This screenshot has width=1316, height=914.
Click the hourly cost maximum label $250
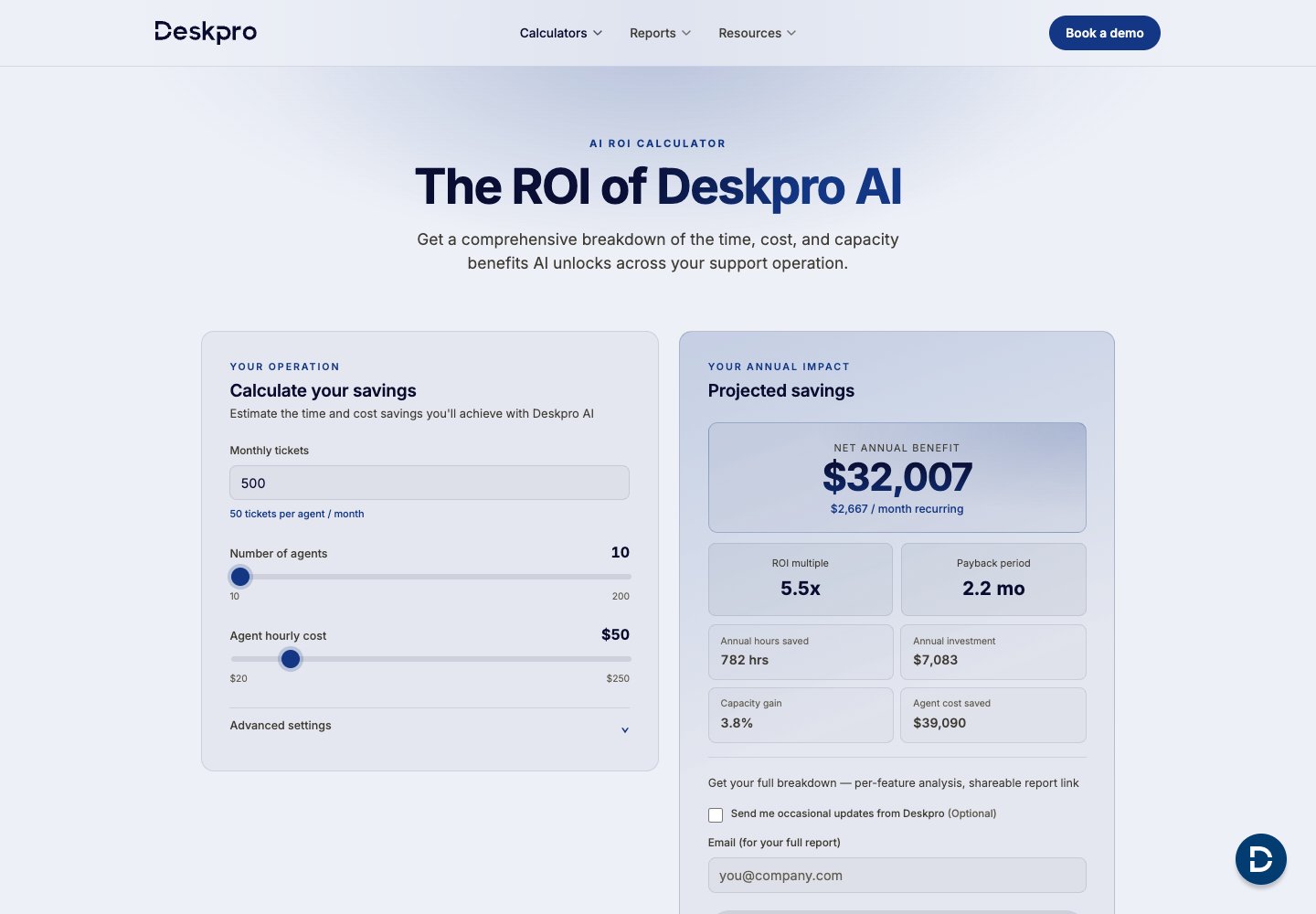point(618,678)
